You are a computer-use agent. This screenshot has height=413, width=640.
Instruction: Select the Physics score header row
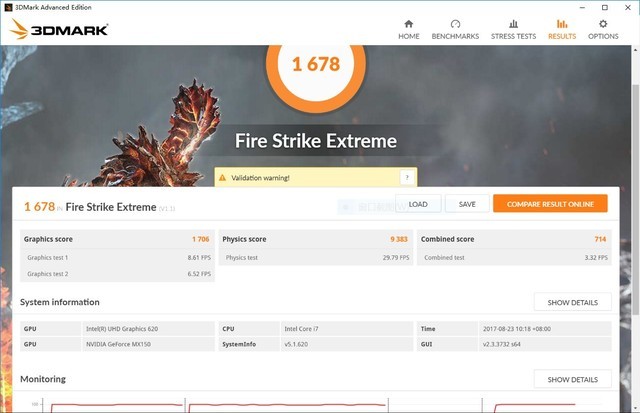(x=316, y=240)
